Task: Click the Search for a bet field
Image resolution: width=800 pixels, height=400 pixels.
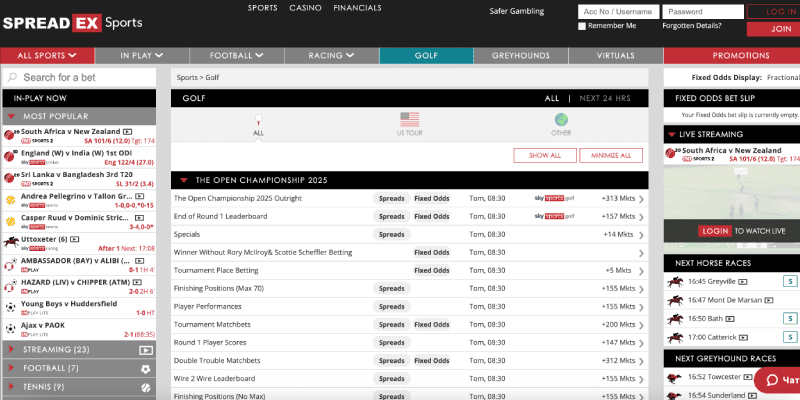Action: click(79, 78)
